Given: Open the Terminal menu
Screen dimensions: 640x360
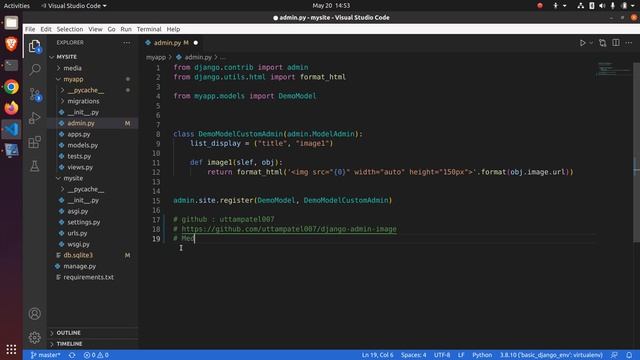Looking at the screenshot, I should pyautogui.click(x=149, y=29).
